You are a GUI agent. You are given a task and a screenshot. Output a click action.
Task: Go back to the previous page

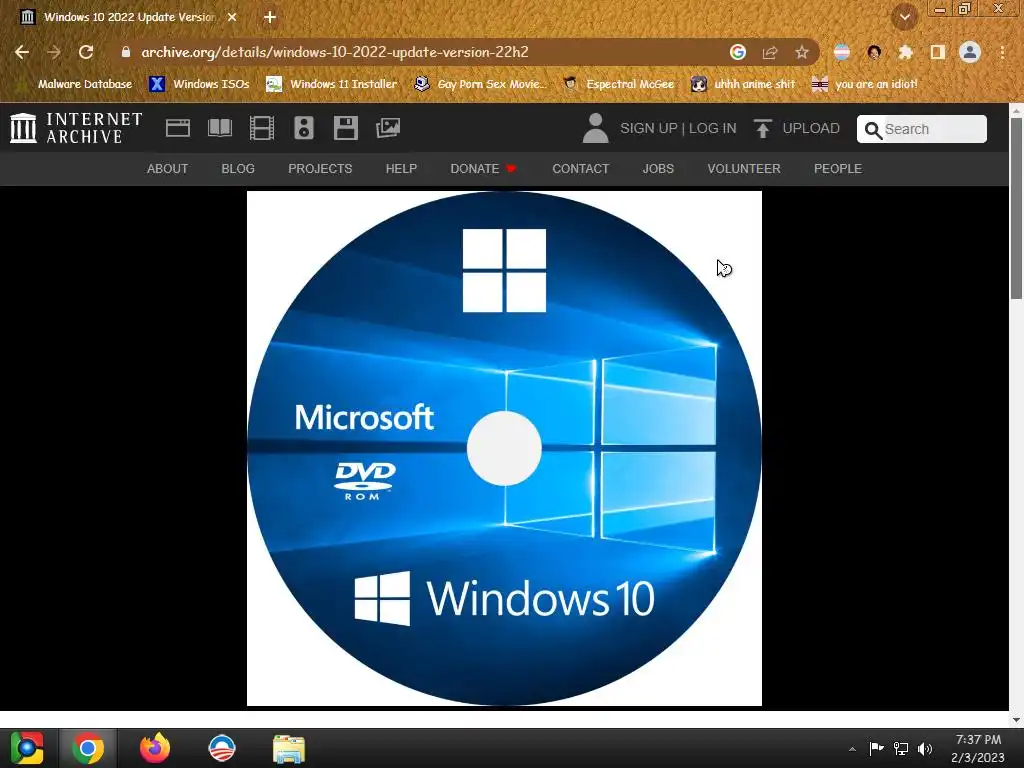[x=22, y=52]
